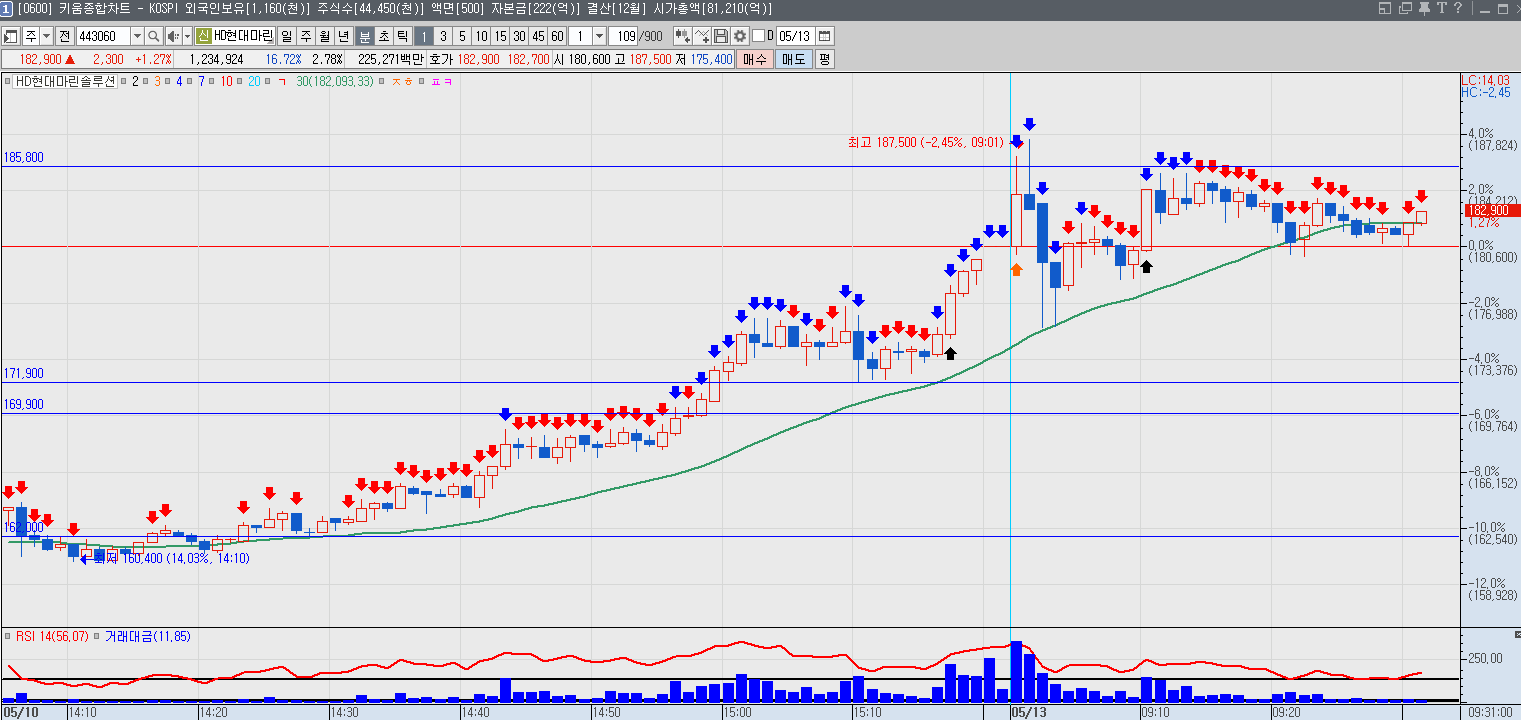Open the calendar date picker icon
Screen dimensions: 1521x720
824,36
